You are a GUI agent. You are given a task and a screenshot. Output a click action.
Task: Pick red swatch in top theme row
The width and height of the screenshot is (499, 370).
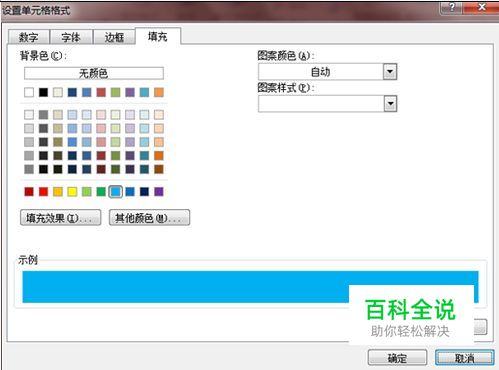point(101,92)
